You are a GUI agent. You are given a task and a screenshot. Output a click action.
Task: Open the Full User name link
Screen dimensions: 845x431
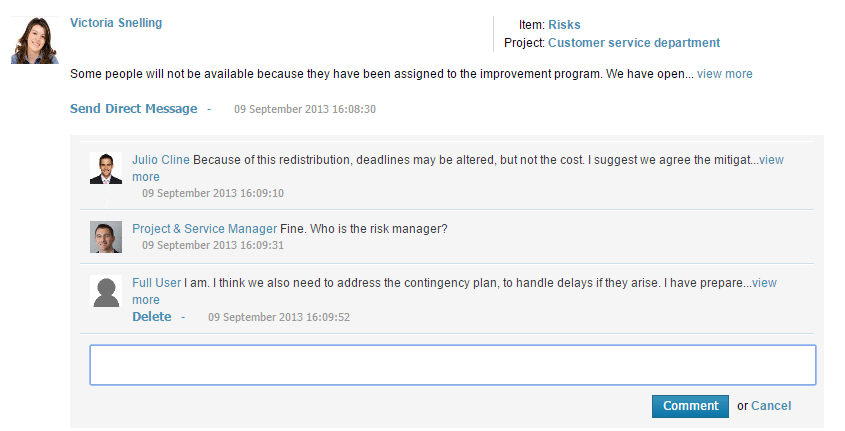(x=157, y=283)
